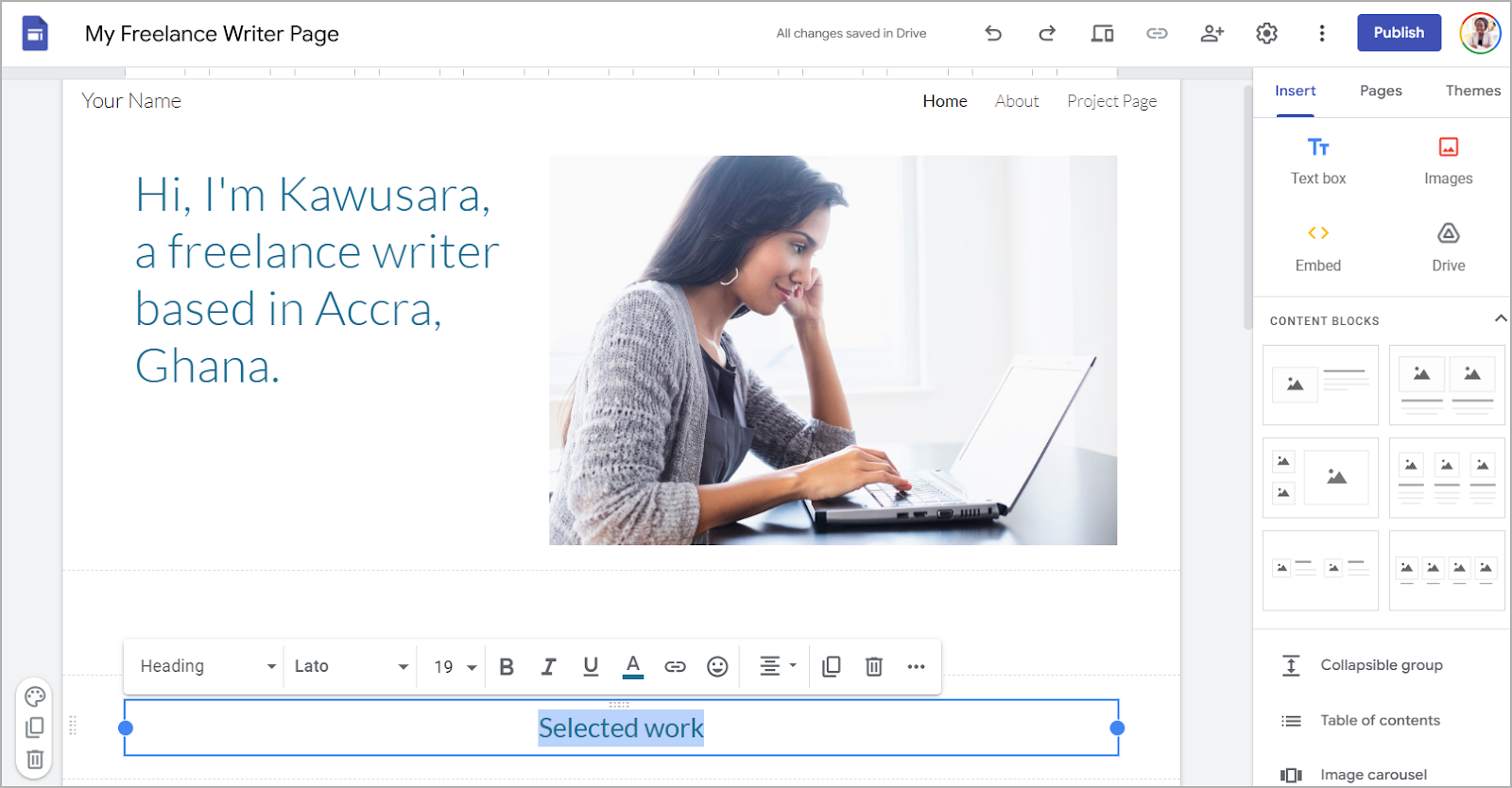Choose content block with two small and one large image
This screenshot has width=1512, height=788.
(1320, 477)
